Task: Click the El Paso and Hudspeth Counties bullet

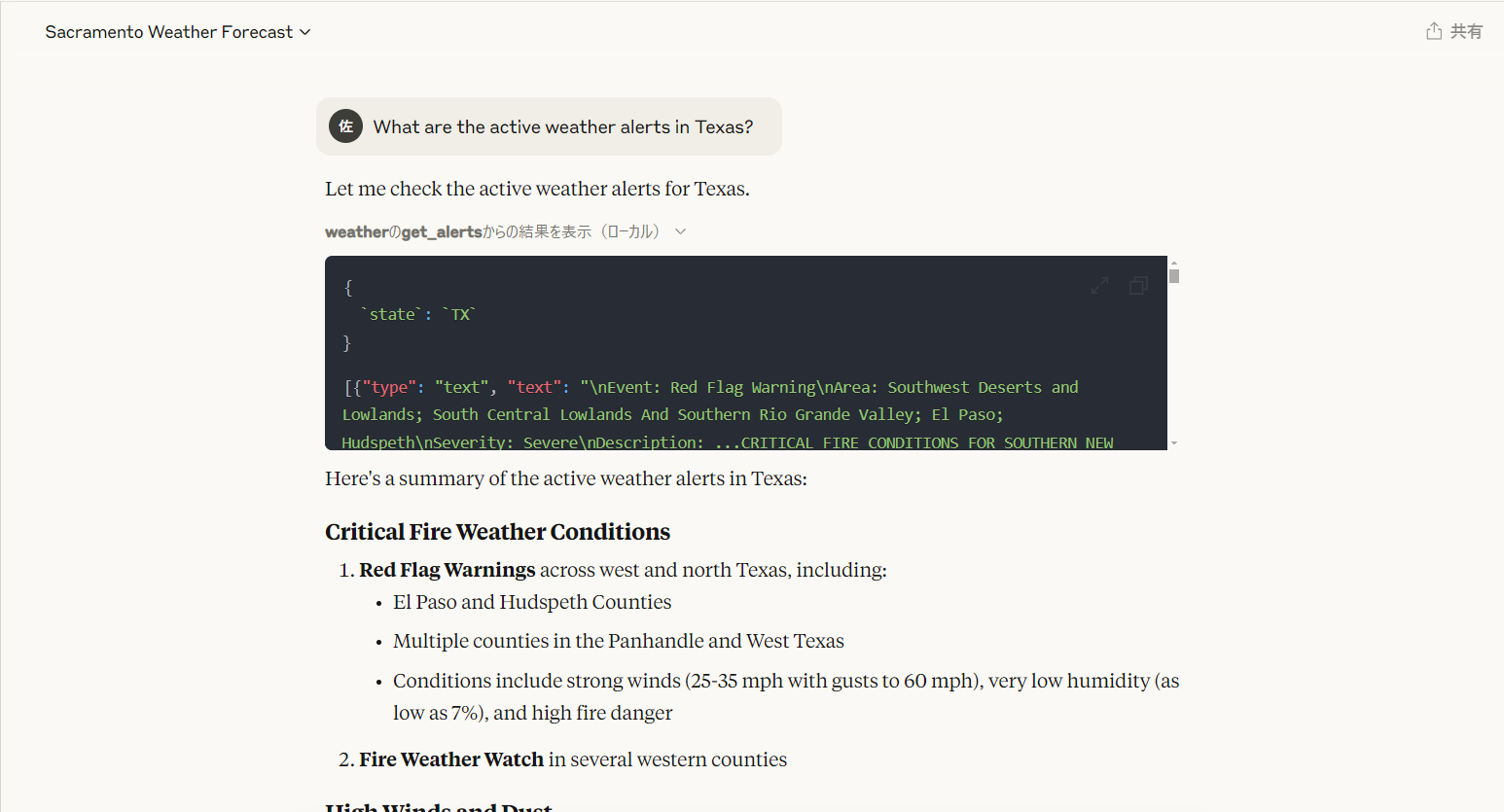Action: click(x=532, y=602)
